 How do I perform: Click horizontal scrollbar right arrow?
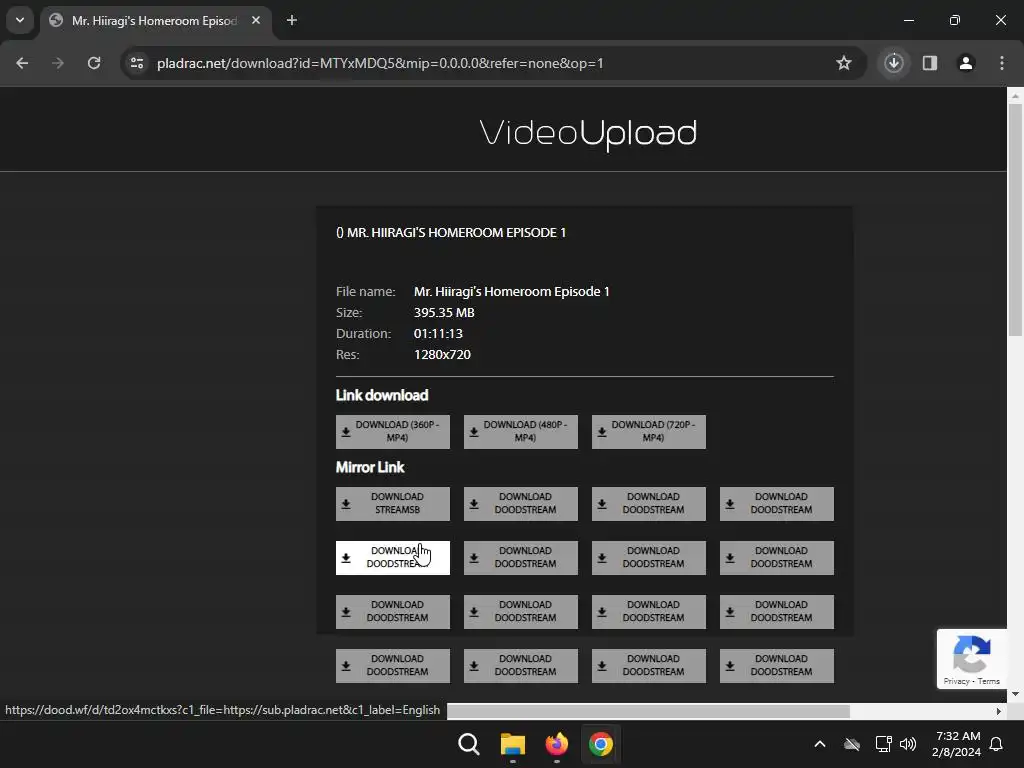999,711
